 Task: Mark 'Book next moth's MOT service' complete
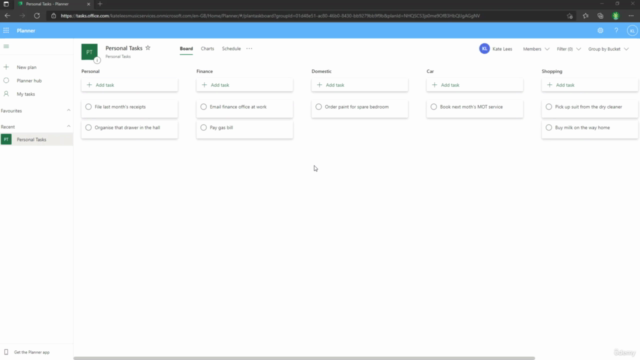434,107
